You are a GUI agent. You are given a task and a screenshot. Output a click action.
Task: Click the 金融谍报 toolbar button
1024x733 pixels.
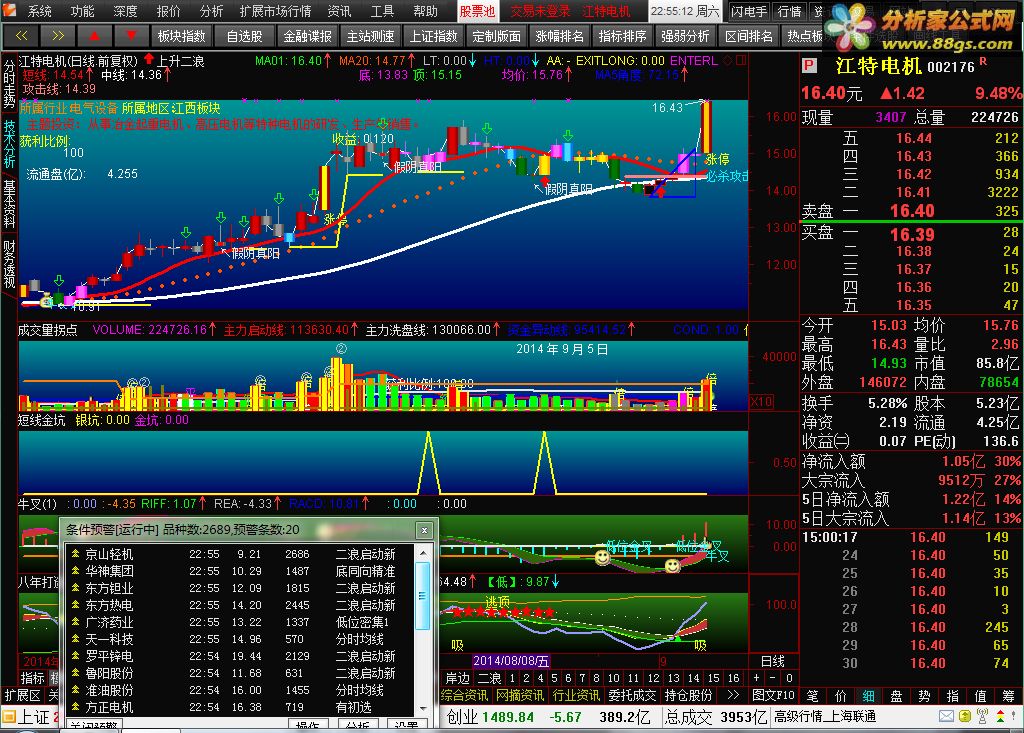point(308,36)
